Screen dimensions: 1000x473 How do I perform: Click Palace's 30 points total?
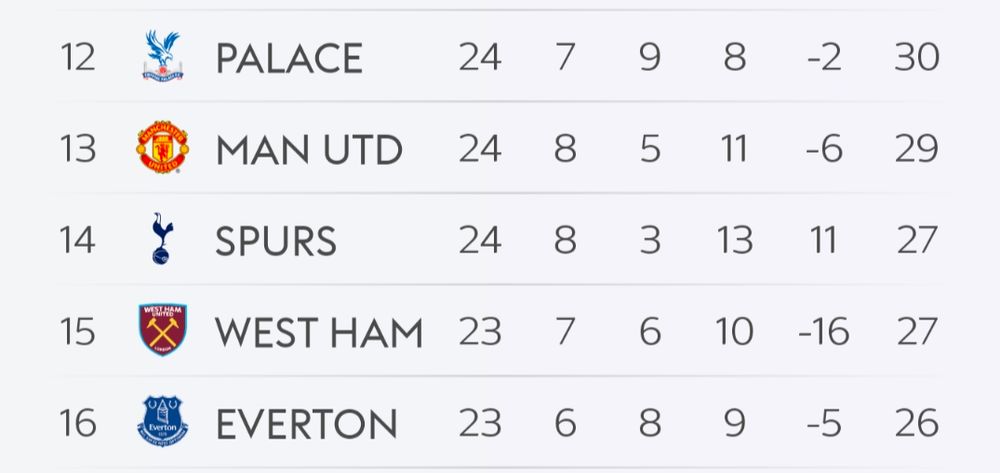pos(916,58)
